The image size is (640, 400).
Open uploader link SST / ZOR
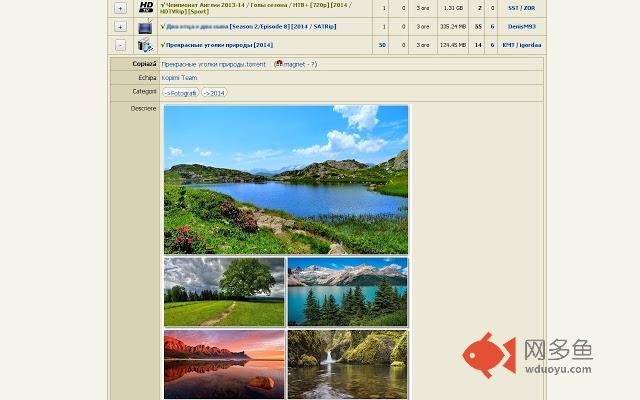521,8
